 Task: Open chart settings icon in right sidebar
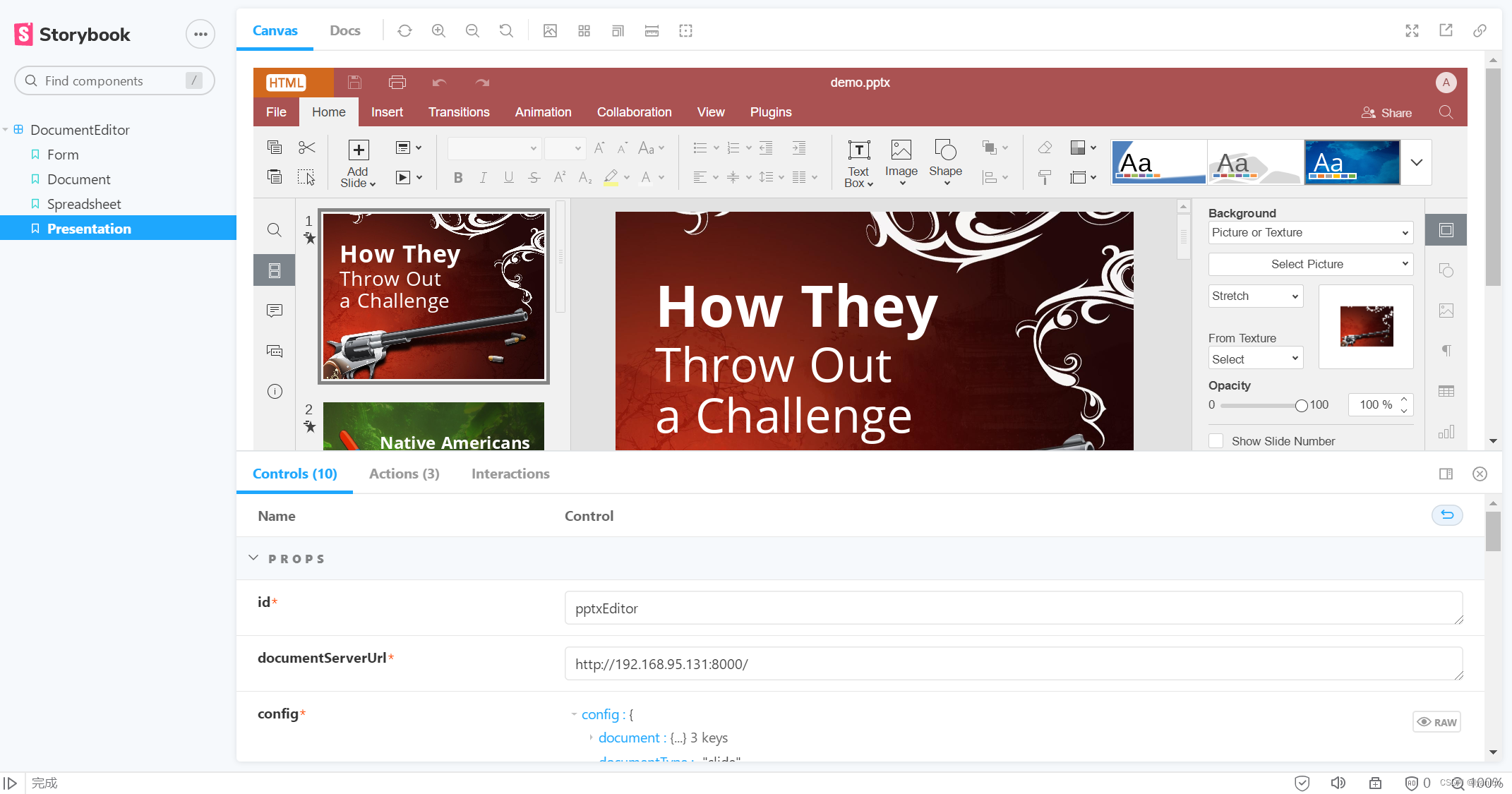1446,432
